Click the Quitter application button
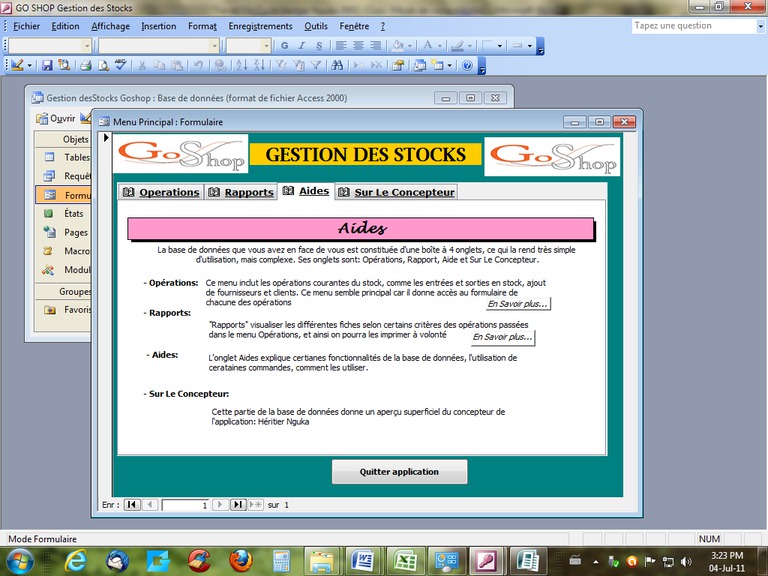The image size is (768, 576). (x=399, y=471)
